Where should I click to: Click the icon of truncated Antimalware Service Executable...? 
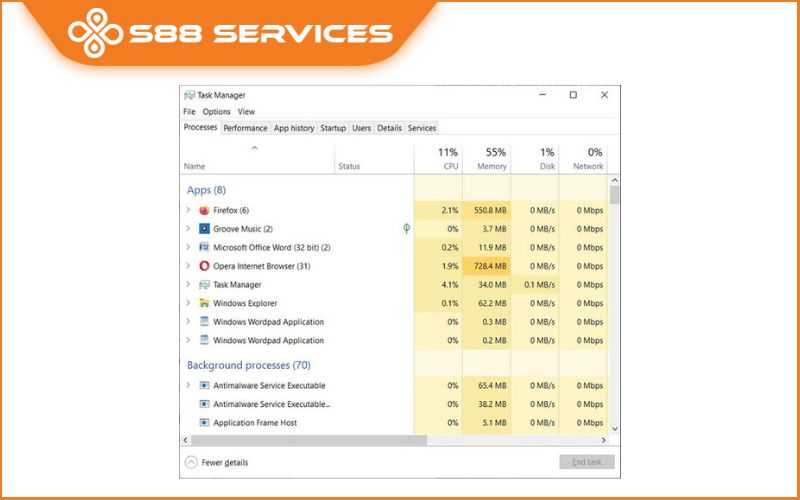coord(204,404)
